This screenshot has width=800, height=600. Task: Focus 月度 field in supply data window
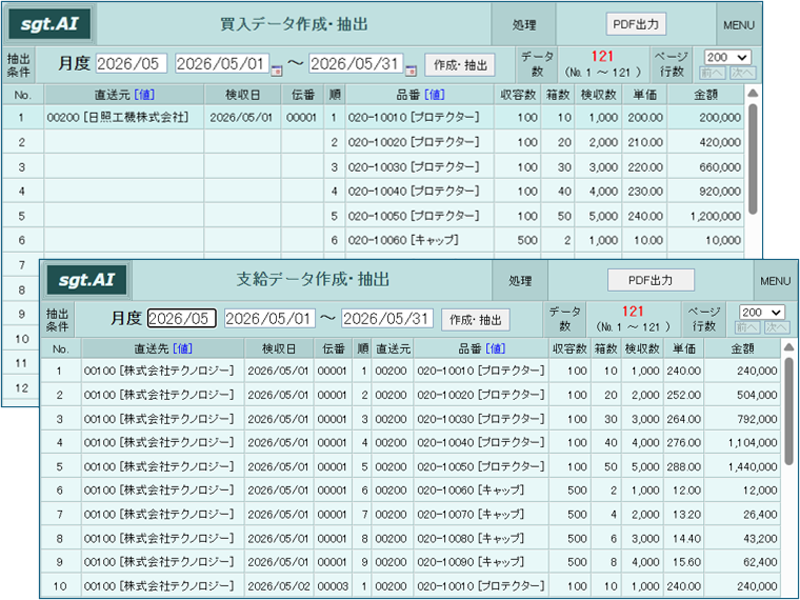pos(182,318)
